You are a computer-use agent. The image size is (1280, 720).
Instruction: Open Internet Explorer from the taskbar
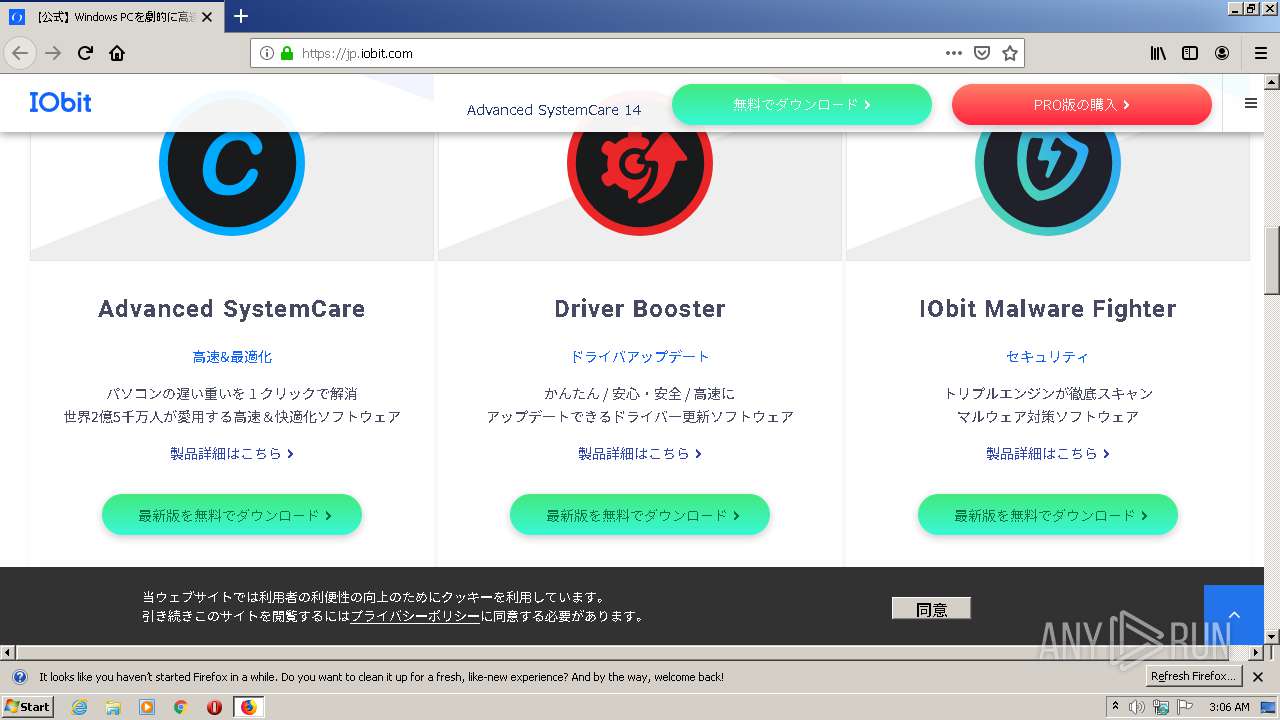79,707
